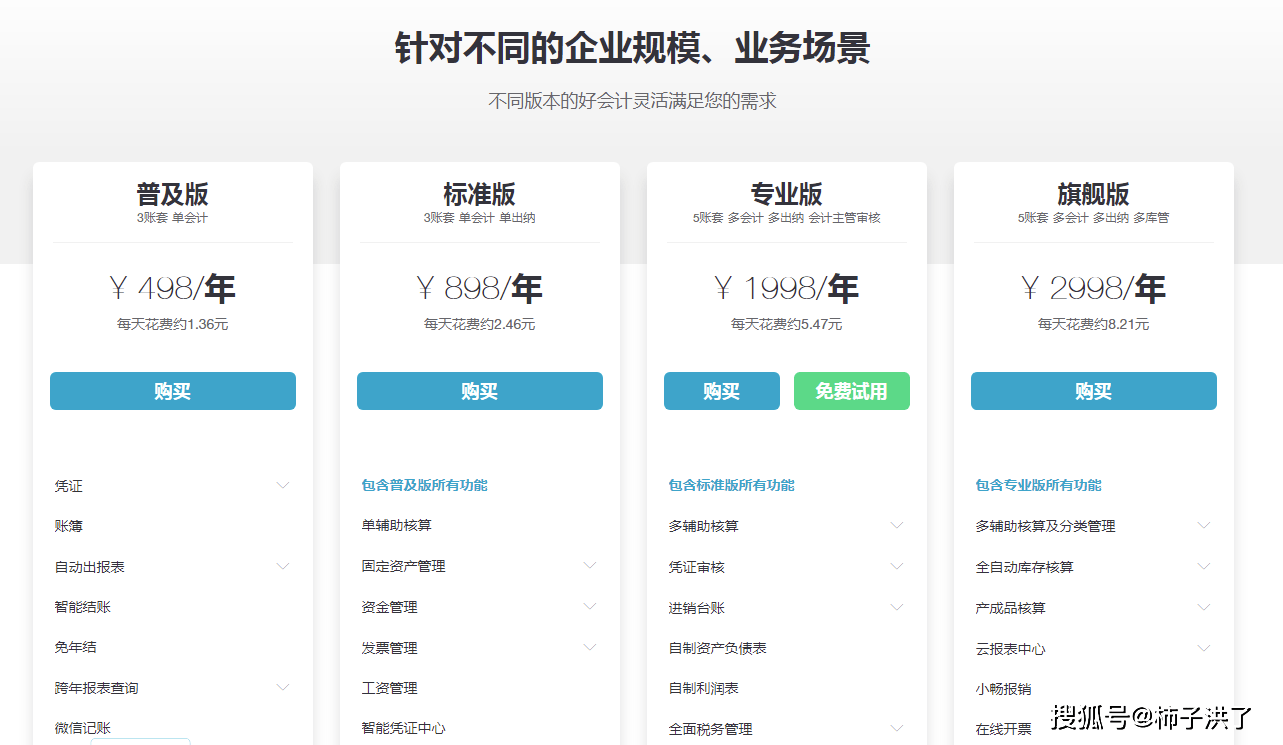The width and height of the screenshot is (1283, 745).
Task: Expand the 全自动库存核算 feature row
Action: click(x=1204, y=566)
